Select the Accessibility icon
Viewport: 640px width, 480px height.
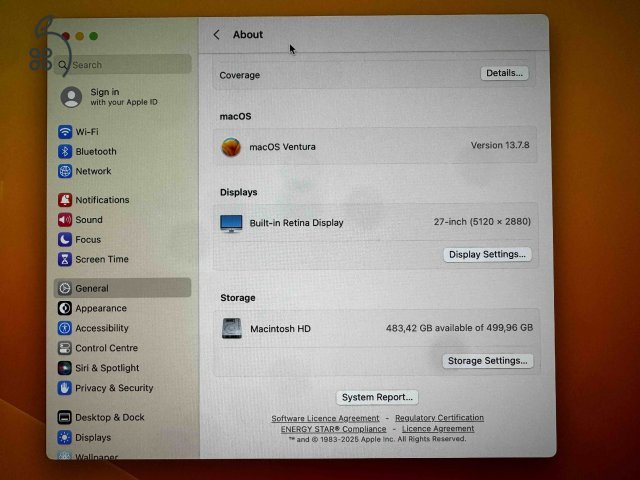coord(65,328)
